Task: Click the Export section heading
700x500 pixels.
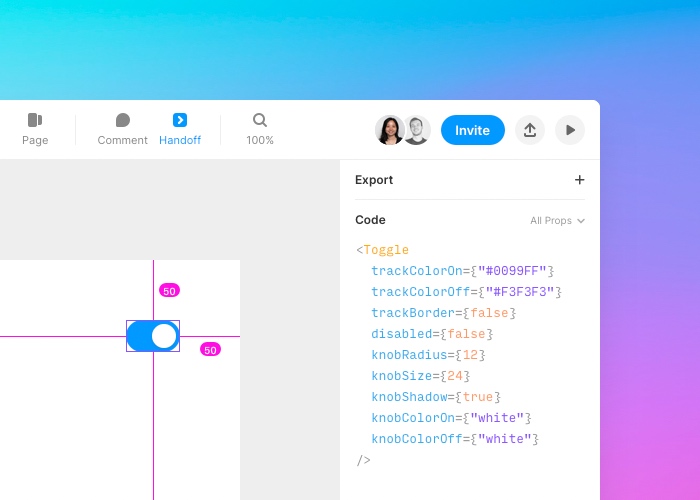Action: point(374,180)
